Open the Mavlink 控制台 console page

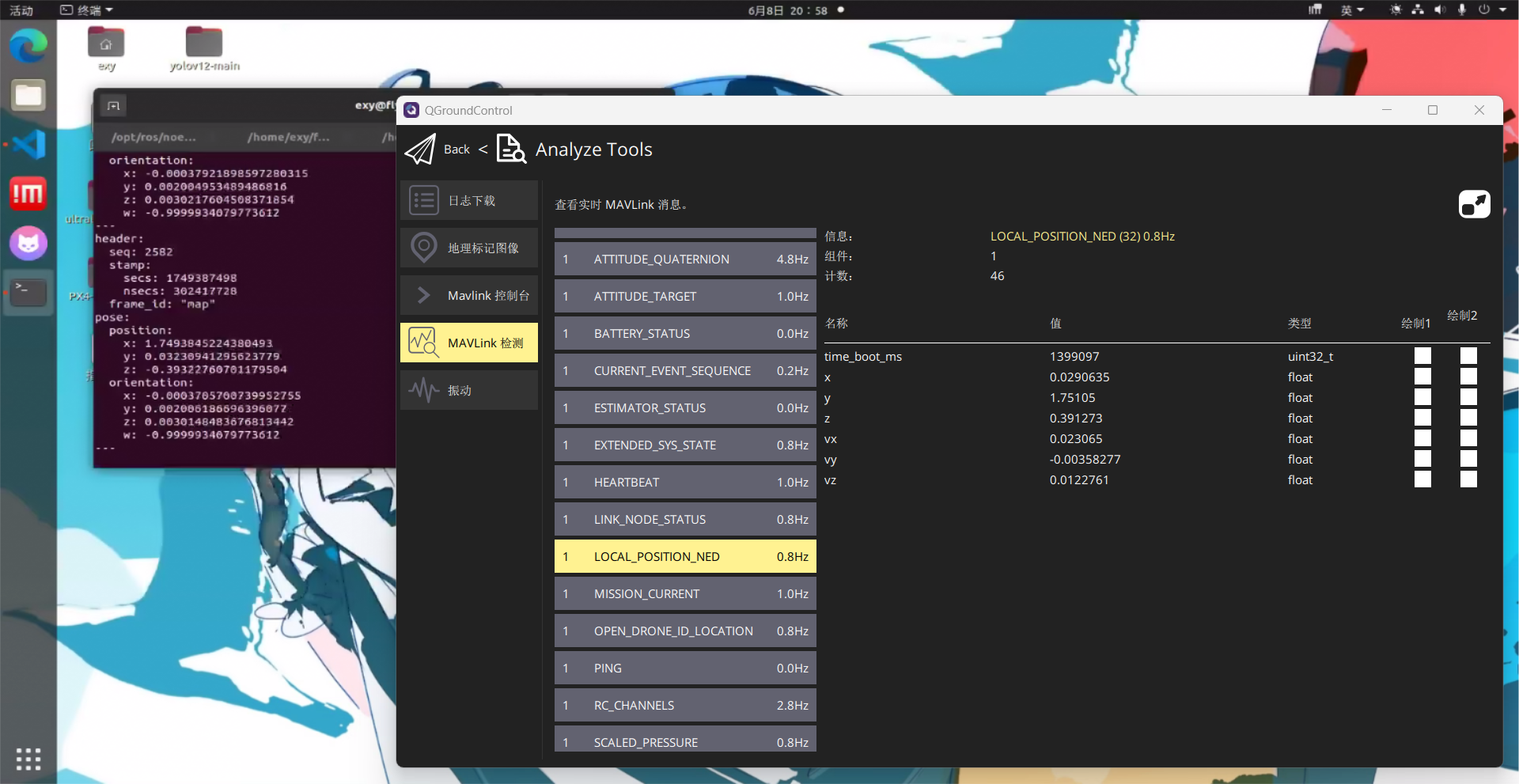[469, 295]
